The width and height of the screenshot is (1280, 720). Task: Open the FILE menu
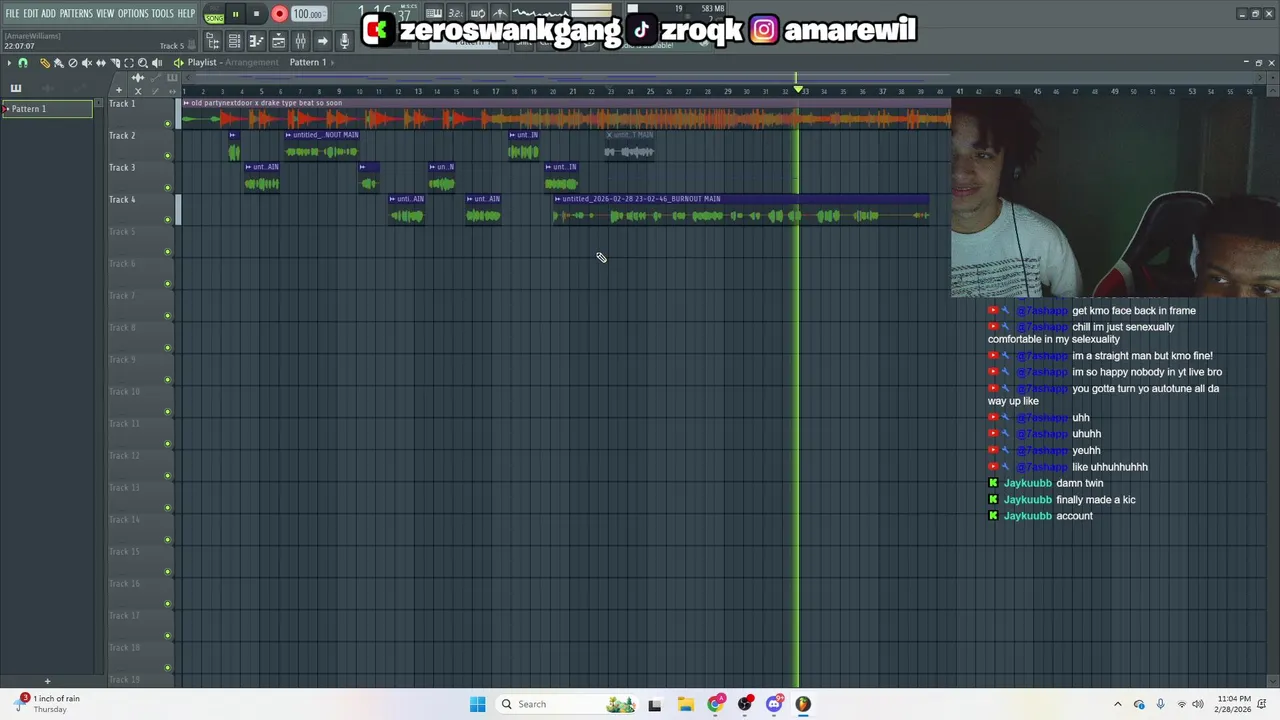[x=12, y=13]
